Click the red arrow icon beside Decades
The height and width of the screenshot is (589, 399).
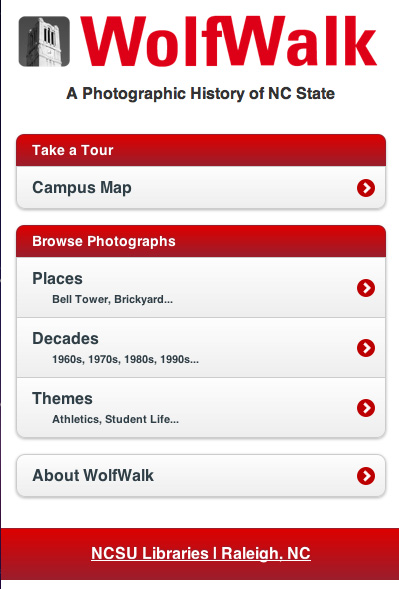pyautogui.click(x=366, y=348)
